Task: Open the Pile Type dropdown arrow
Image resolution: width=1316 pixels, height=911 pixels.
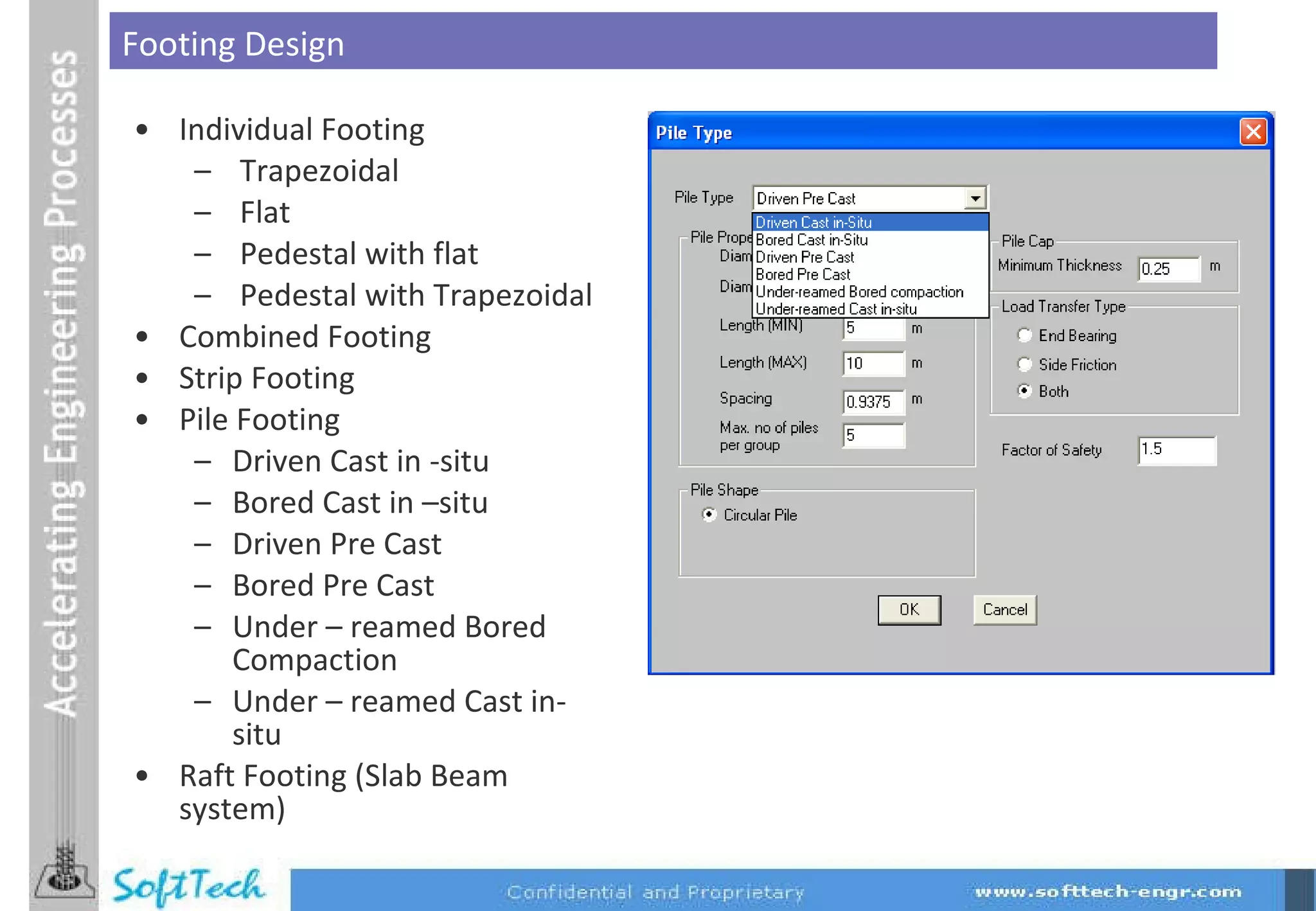Action: coord(975,199)
